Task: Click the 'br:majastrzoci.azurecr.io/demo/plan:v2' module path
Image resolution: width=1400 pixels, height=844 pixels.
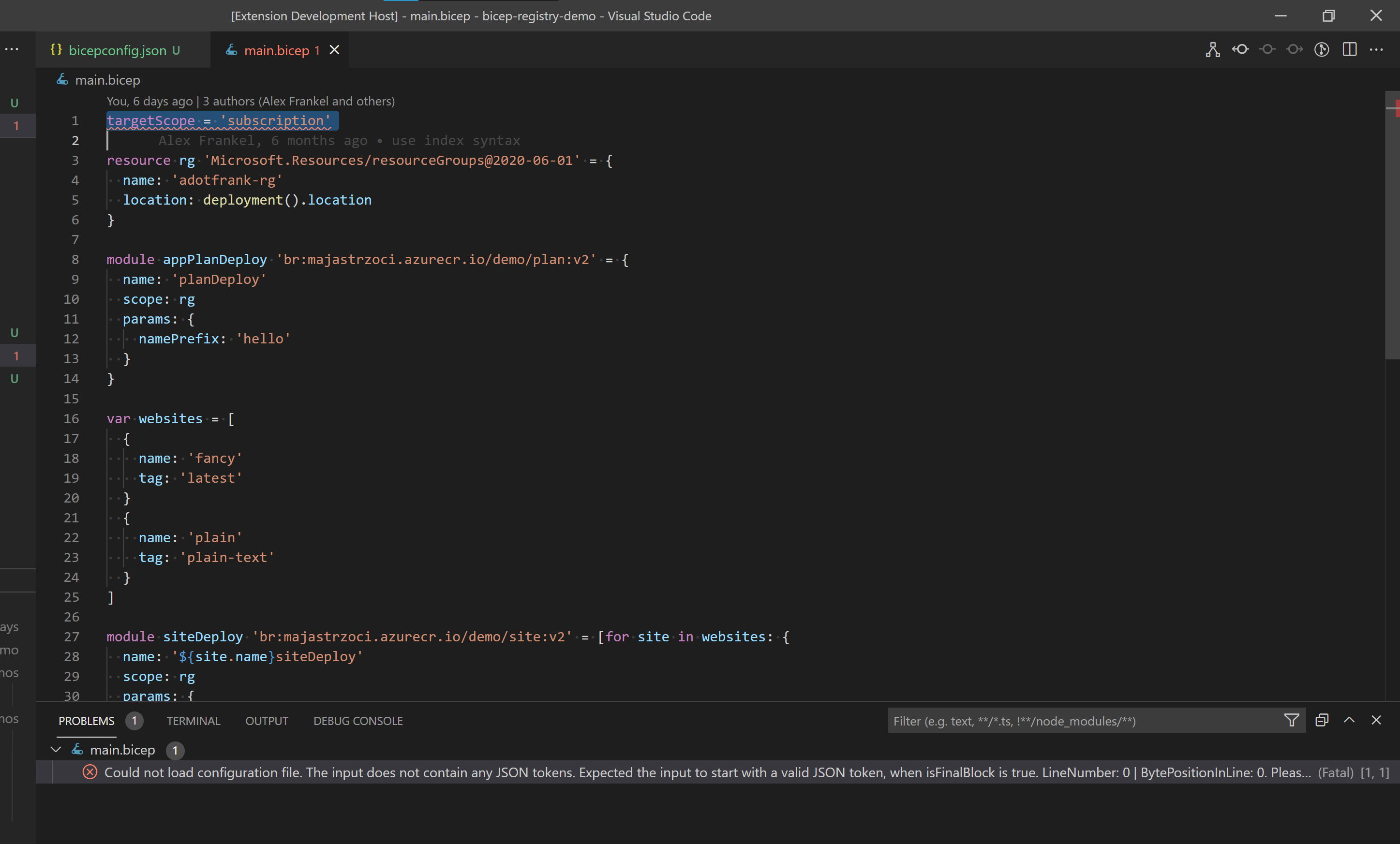Action: coord(436,260)
